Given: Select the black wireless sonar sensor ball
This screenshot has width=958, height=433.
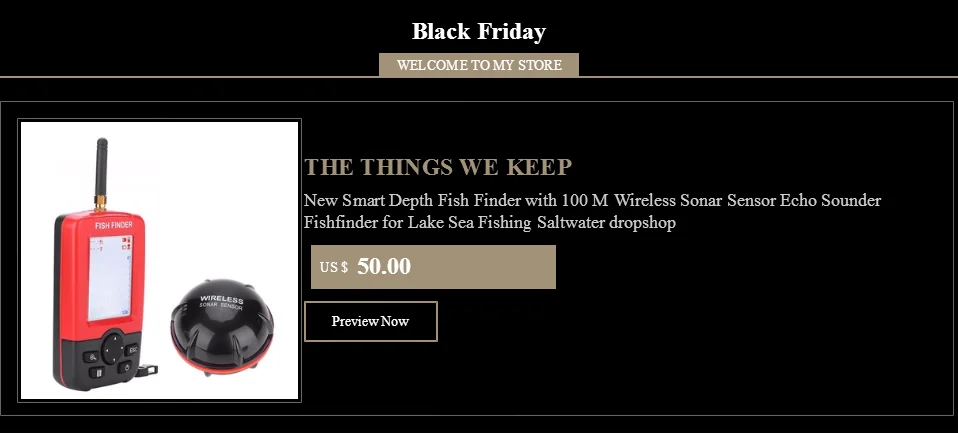Looking at the screenshot, I should point(222,327).
